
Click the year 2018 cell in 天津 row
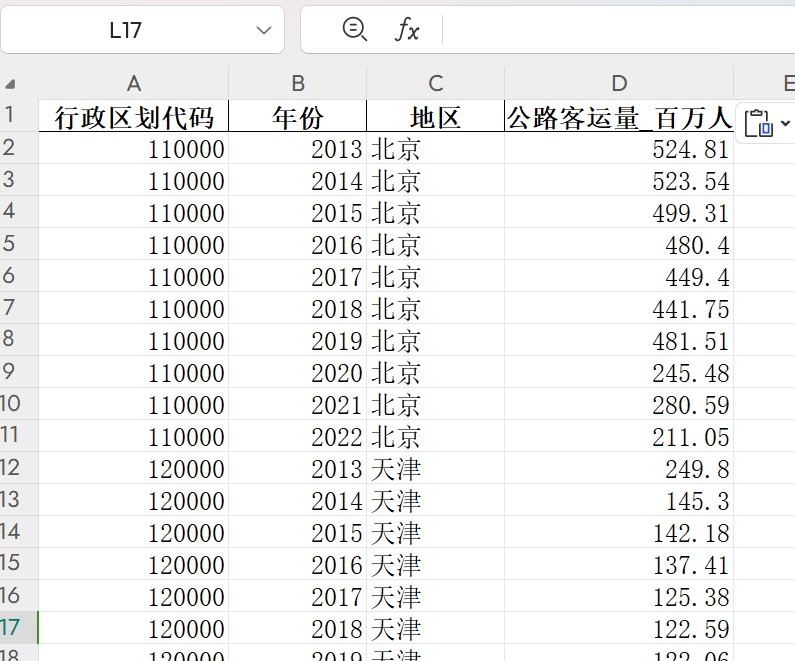tap(298, 628)
